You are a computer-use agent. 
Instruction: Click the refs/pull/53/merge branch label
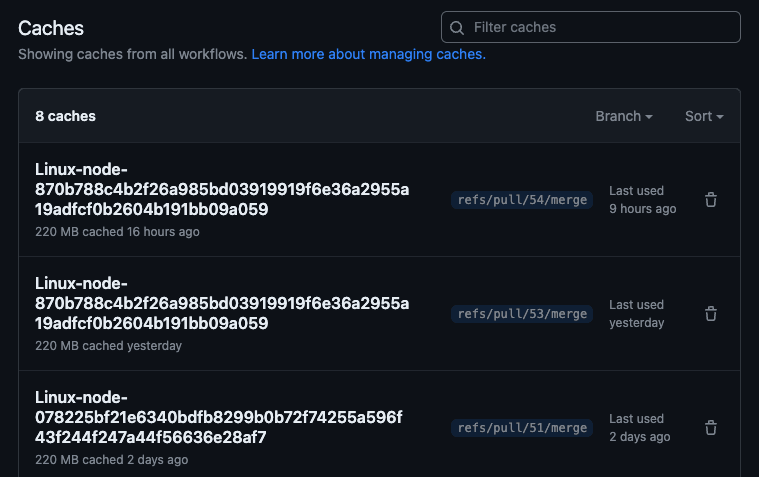pos(522,314)
